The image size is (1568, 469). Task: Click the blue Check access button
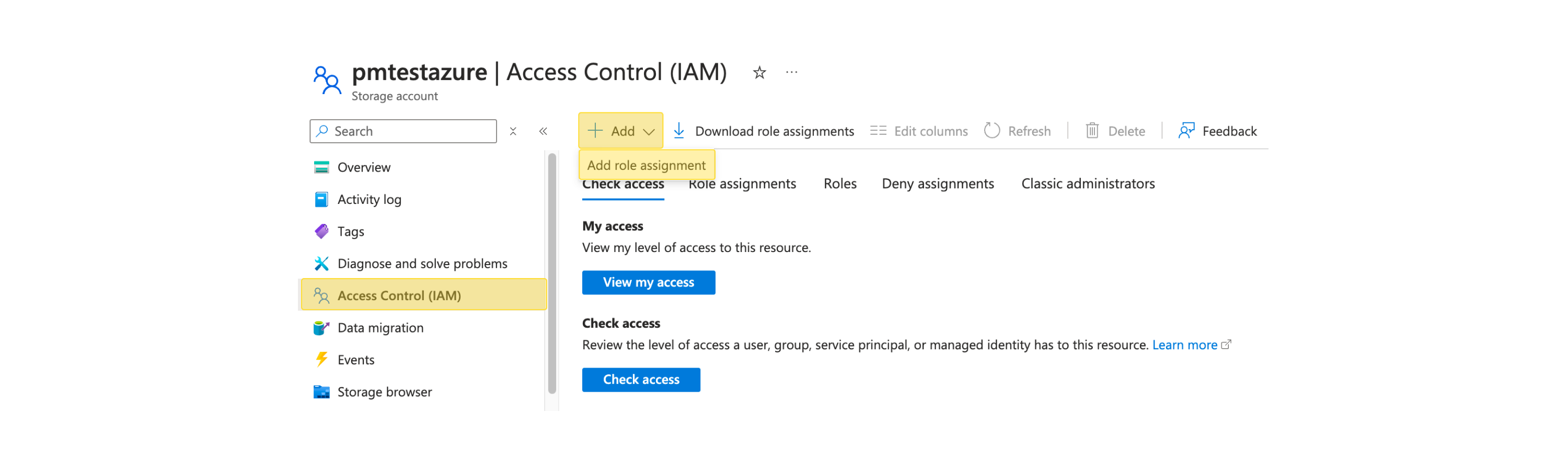coord(641,380)
